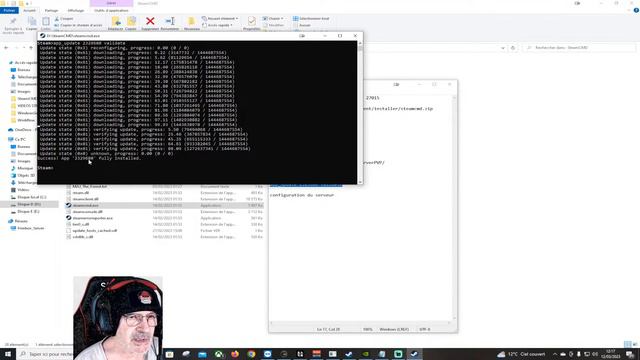Open the Fichier ribbon tab
The width and height of the screenshot is (640, 360).
pyautogui.click(x=9, y=10)
